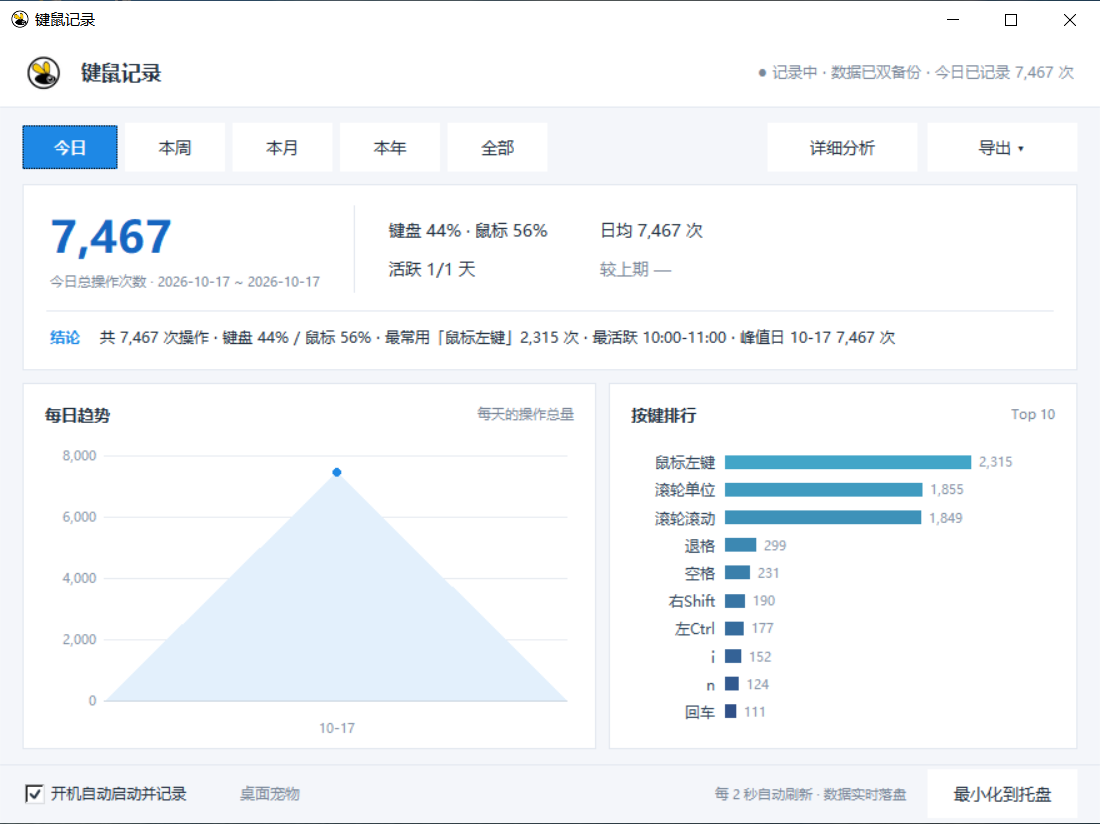Click the 结论 summary label

(x=65, y=337)
